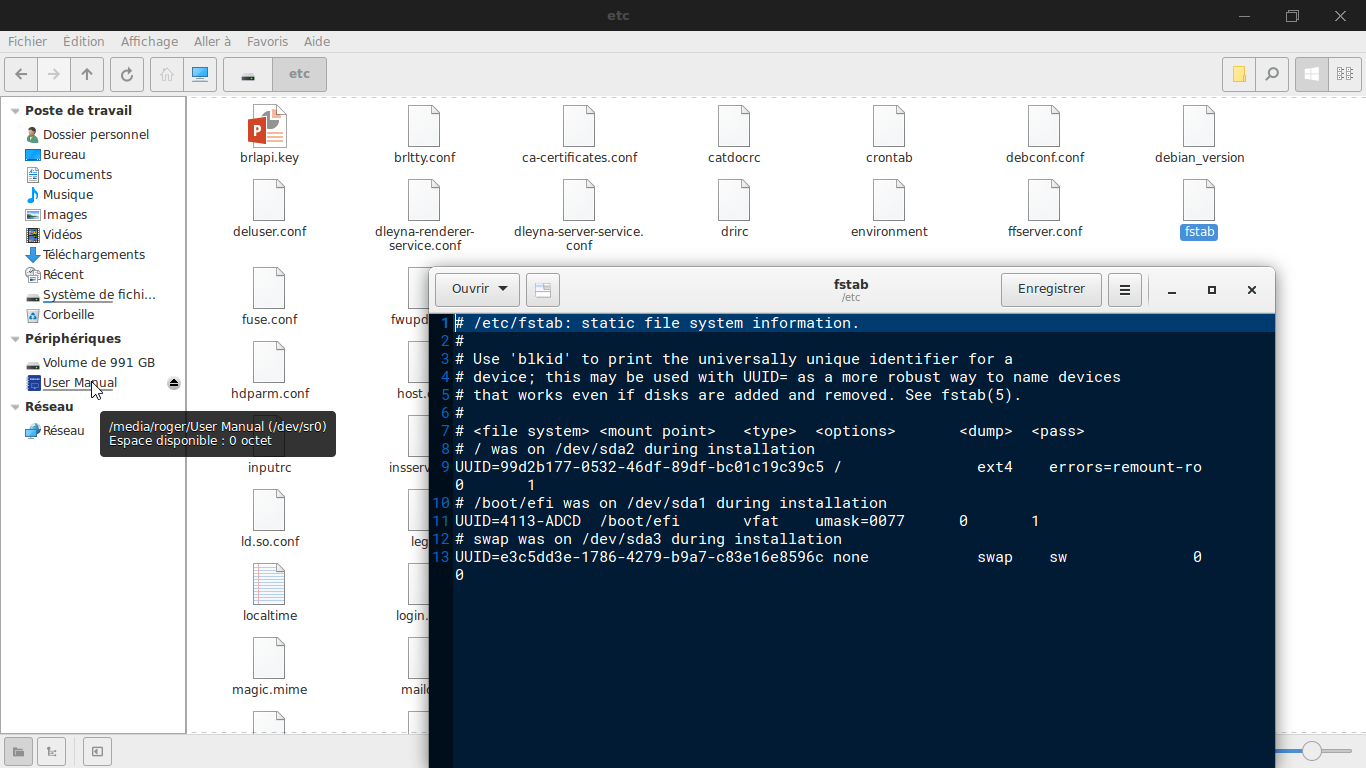Collapse the Périphériques section
1366x768 pixels.
coord(15,339)
